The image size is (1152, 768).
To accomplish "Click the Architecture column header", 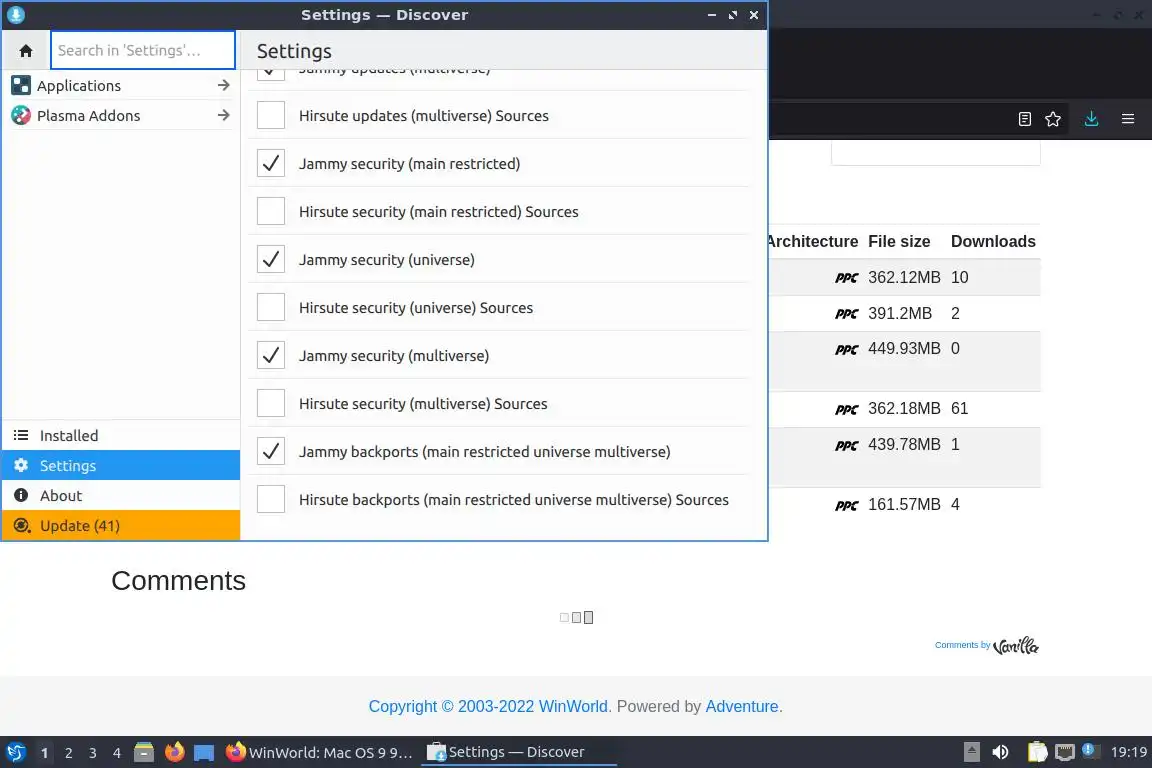I will click(813, 242).
